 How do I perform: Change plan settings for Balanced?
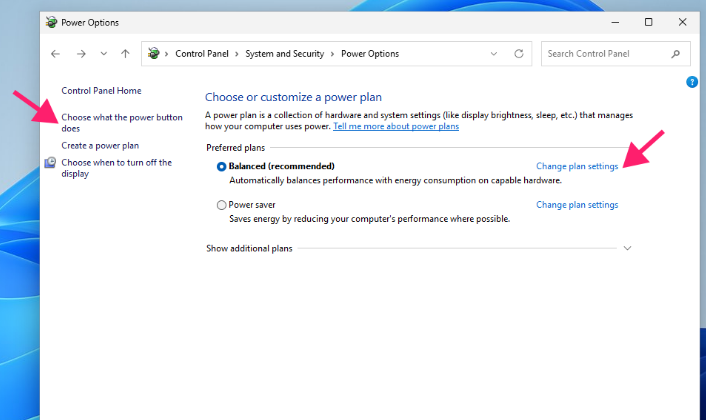point(577,167)
